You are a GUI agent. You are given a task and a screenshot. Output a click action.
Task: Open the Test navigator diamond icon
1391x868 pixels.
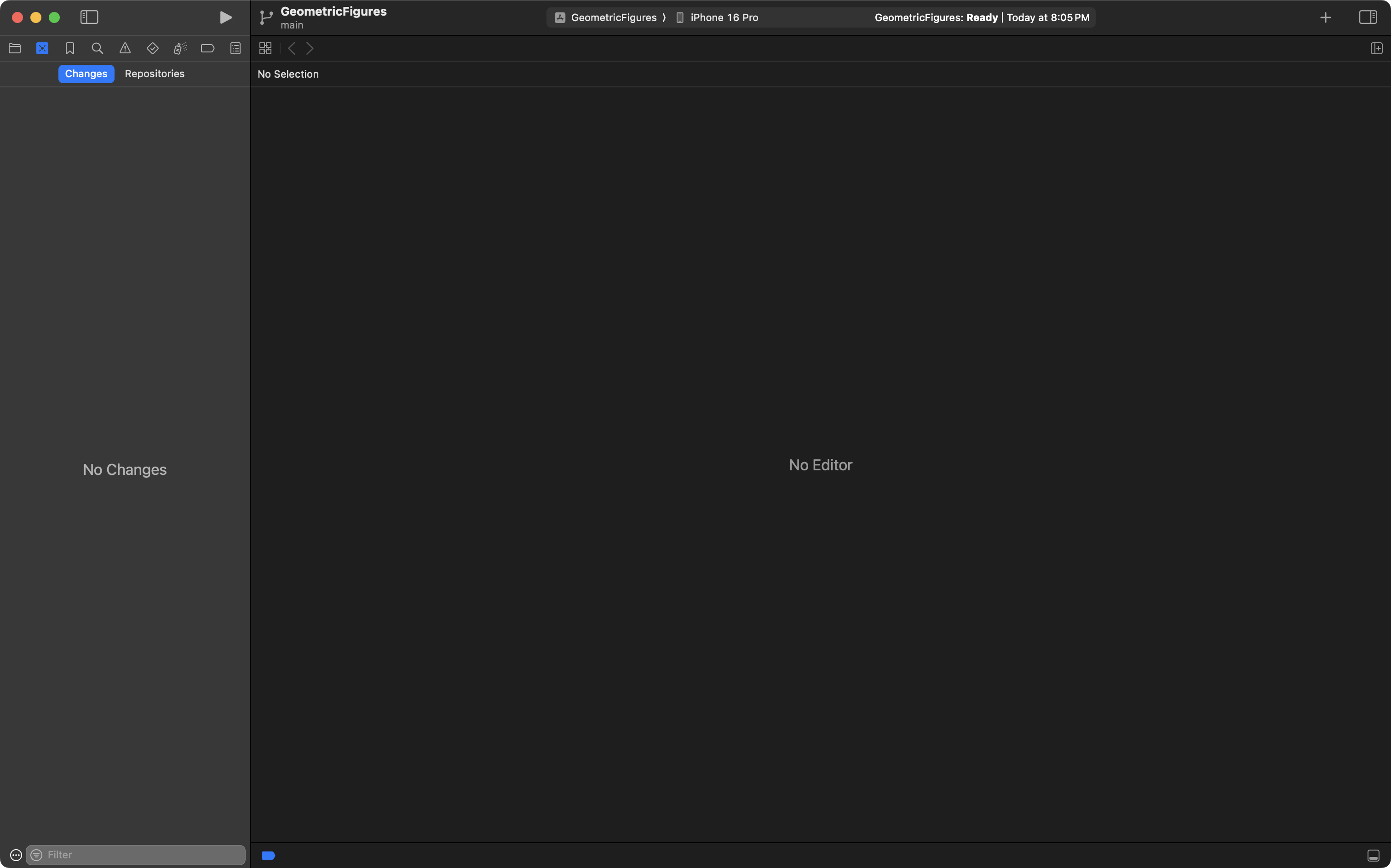153,49
